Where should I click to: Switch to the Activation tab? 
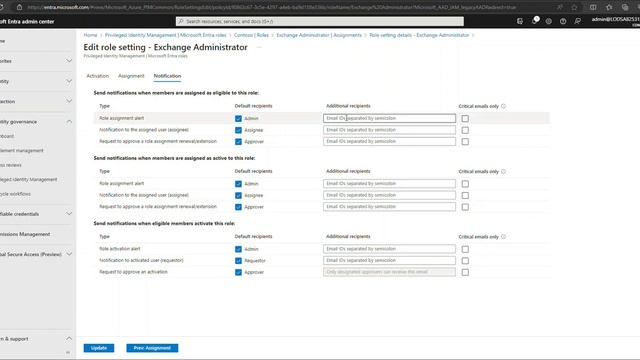click(98, 76)
